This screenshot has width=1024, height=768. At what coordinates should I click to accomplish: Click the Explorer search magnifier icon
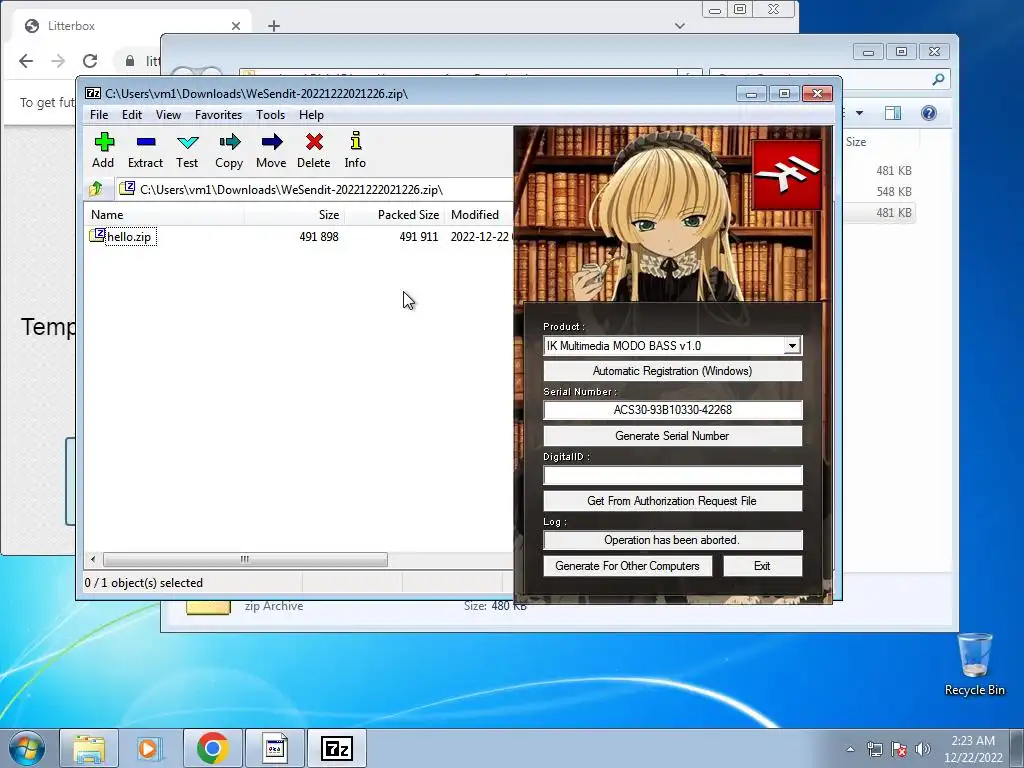[x=938, y=79]
